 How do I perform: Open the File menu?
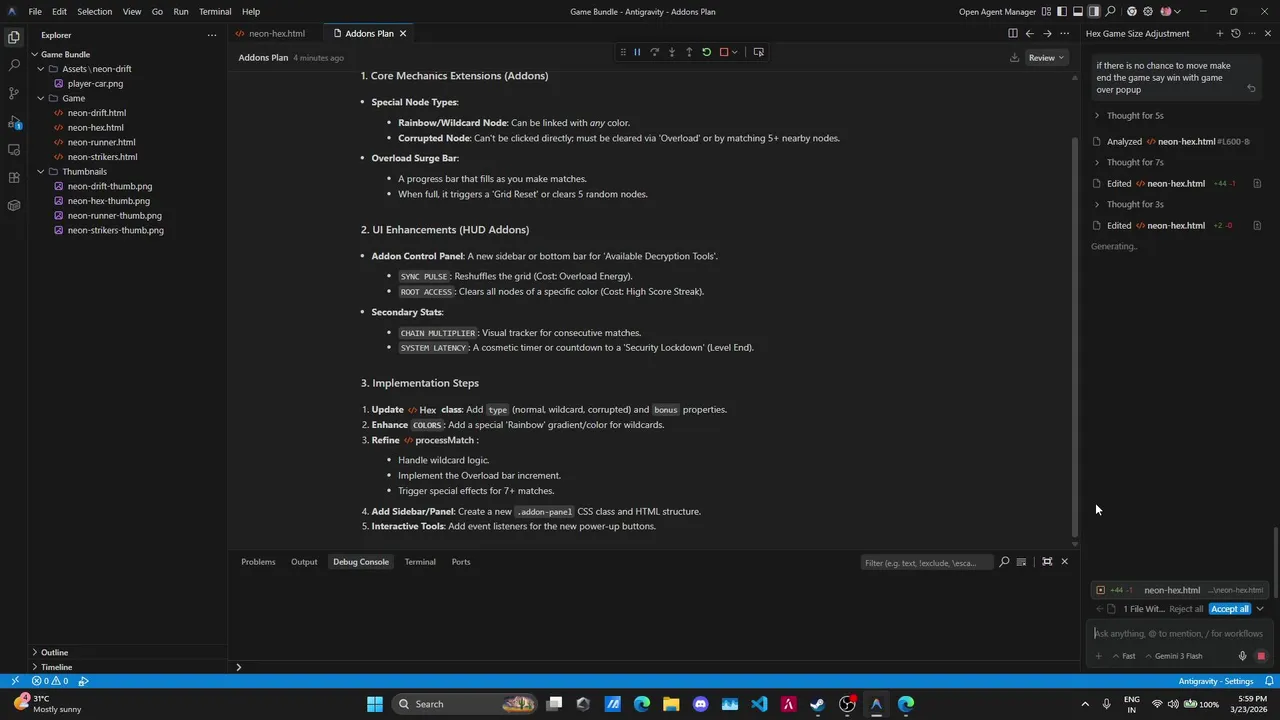(35, 12)
